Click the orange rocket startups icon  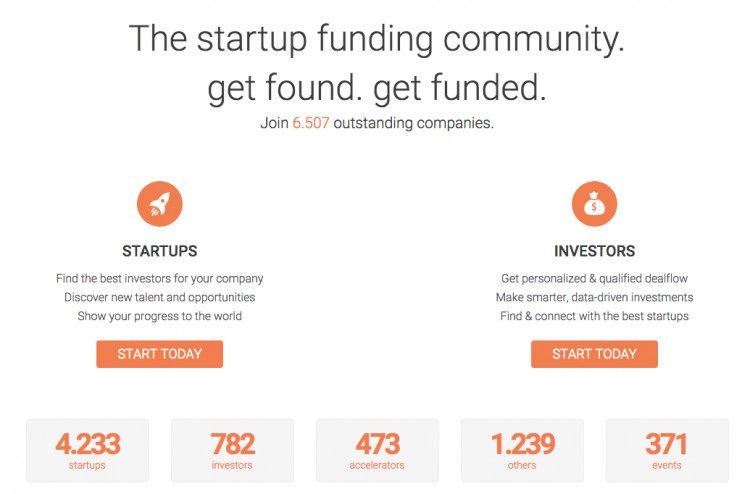click(160, 204)
